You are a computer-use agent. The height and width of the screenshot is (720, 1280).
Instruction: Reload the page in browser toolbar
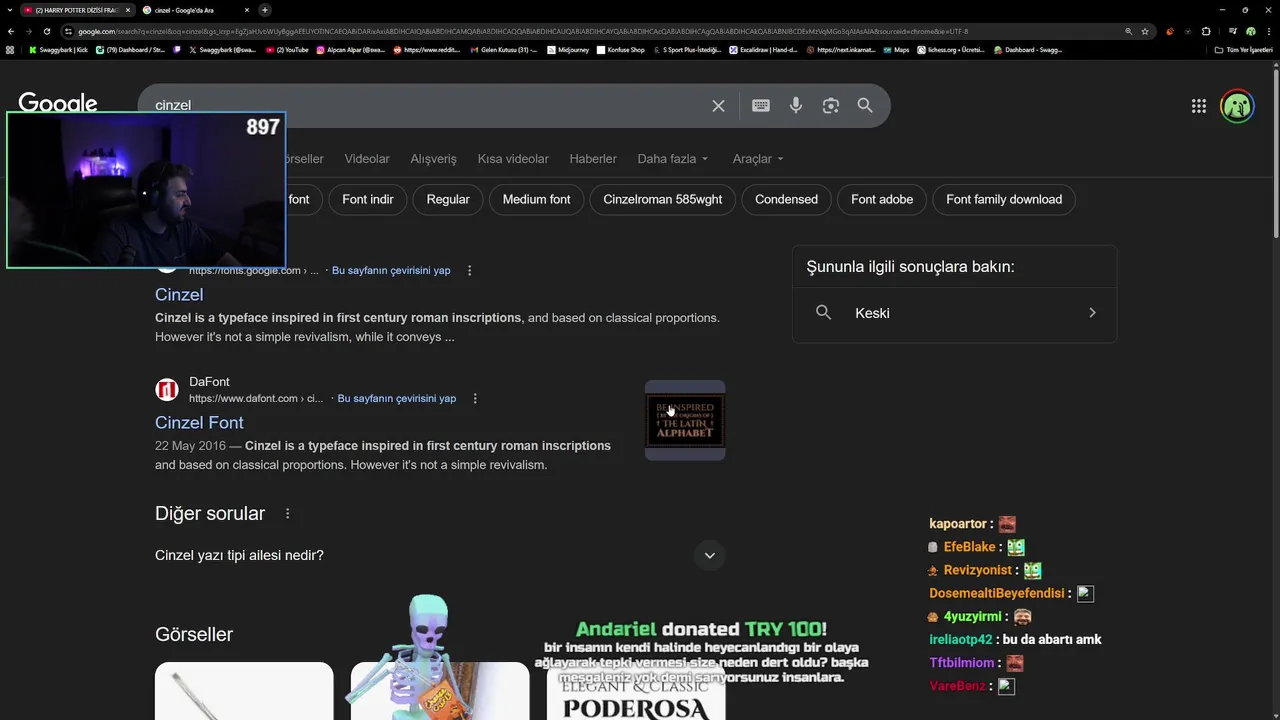pyautogui.click(x=46, y=31)
